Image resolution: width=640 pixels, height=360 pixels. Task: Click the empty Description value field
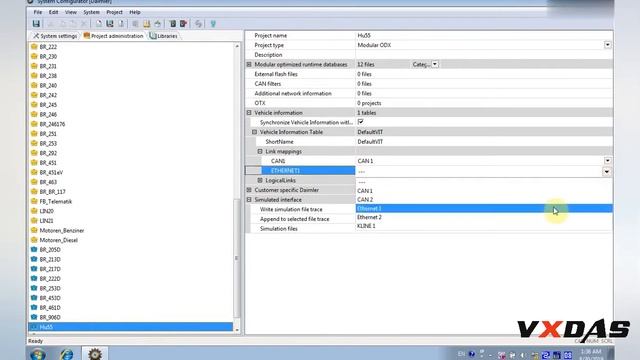484,55
